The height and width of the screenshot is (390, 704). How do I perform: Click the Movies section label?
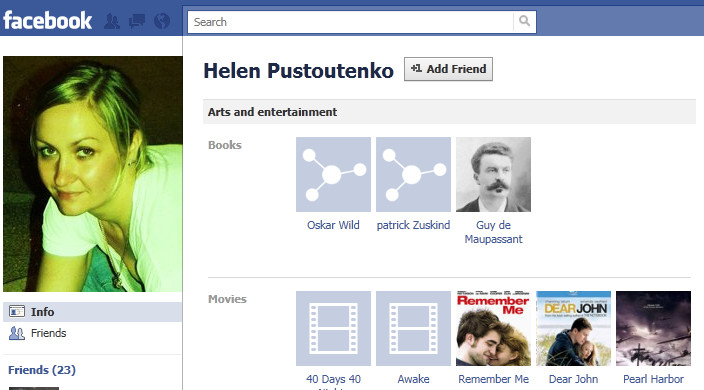point(227,299)
